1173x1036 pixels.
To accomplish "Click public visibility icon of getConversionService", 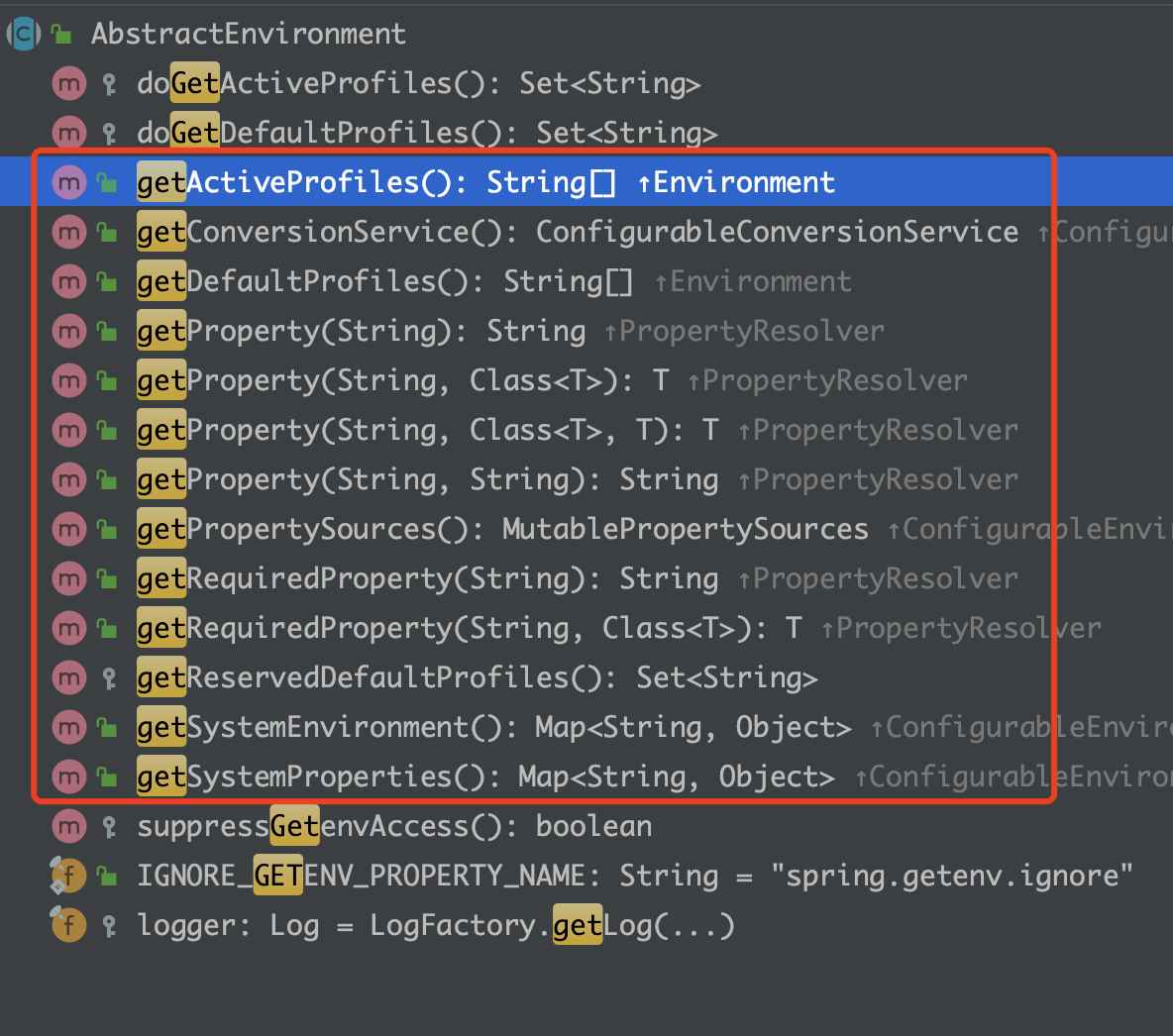I will [x=107, y=233].
